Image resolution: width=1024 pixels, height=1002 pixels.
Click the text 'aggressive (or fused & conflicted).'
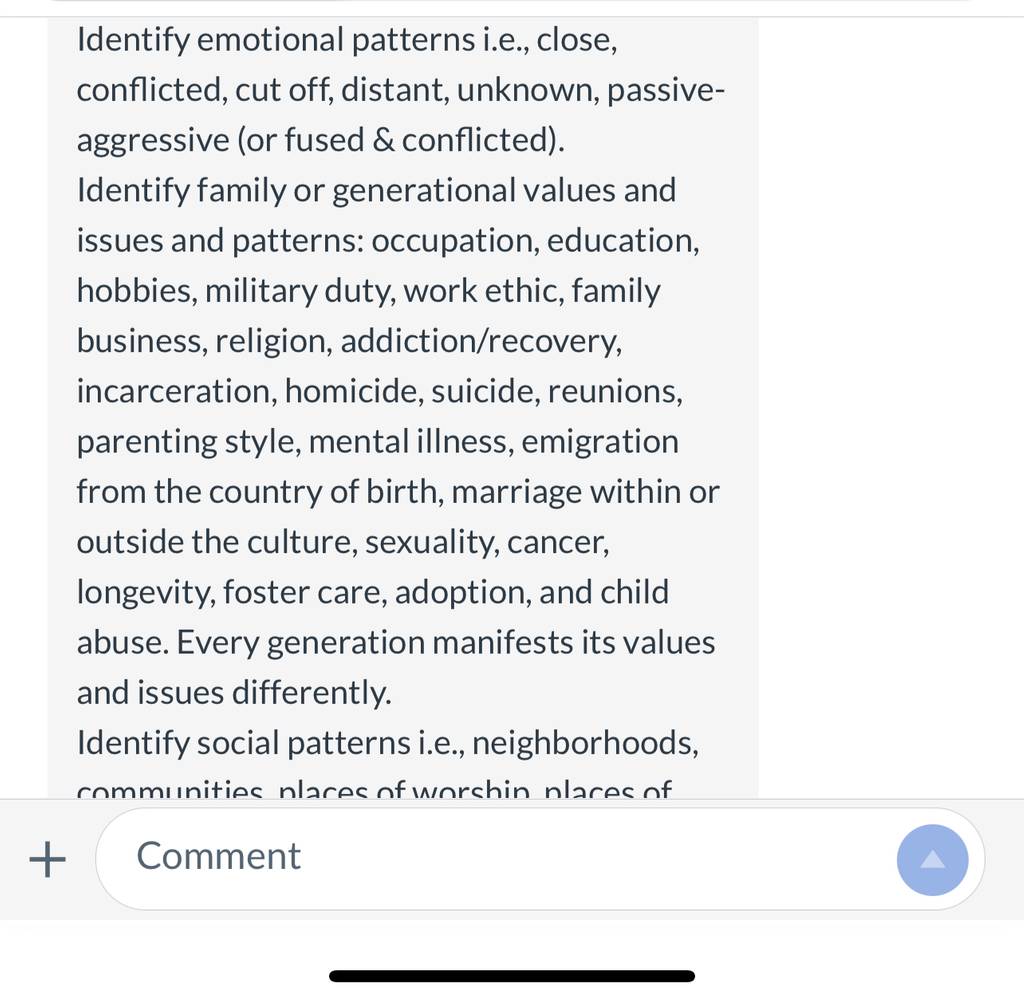tap(321, 141)
